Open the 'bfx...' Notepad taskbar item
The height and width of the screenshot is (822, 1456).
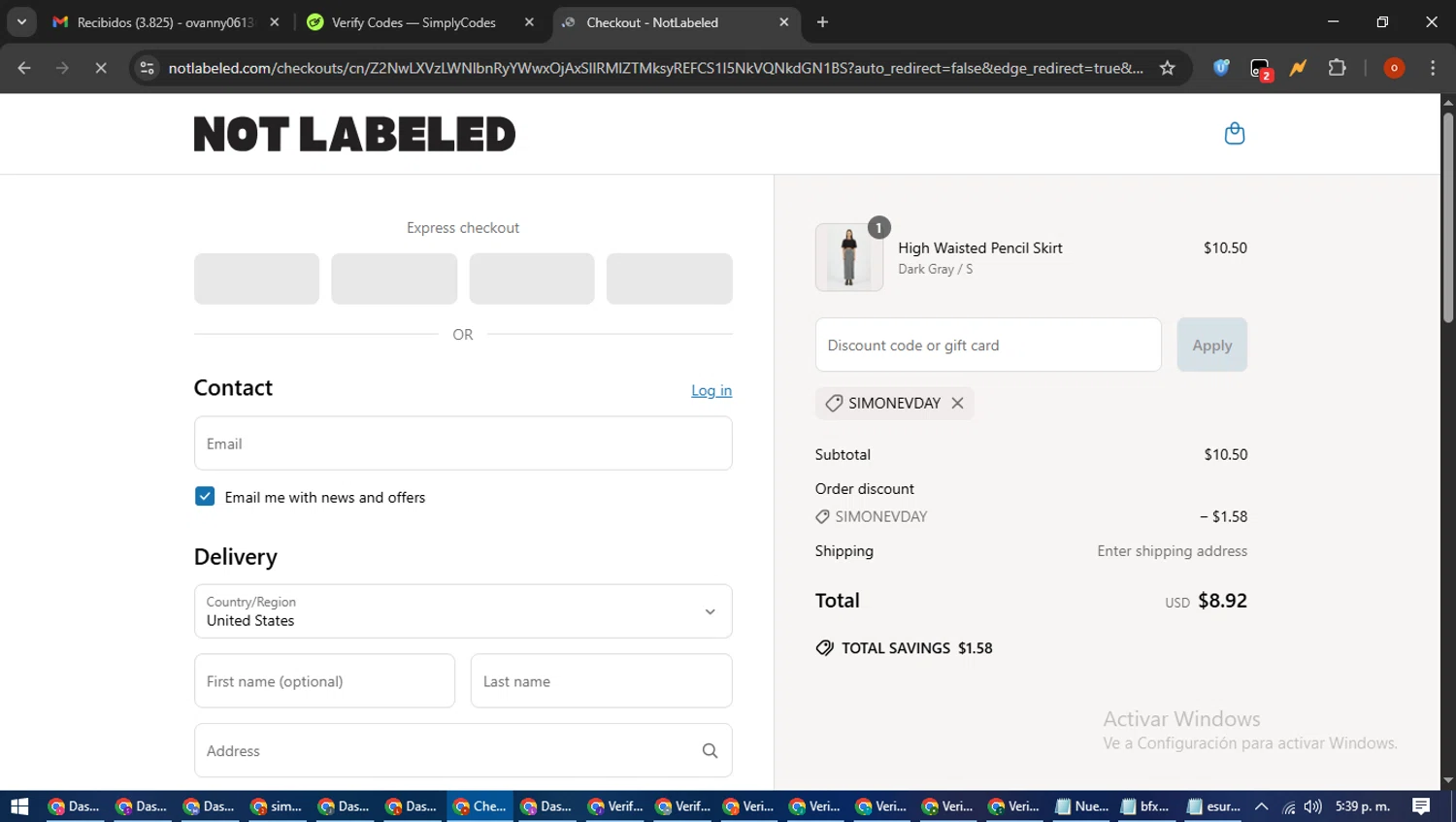click(1146, 806)
